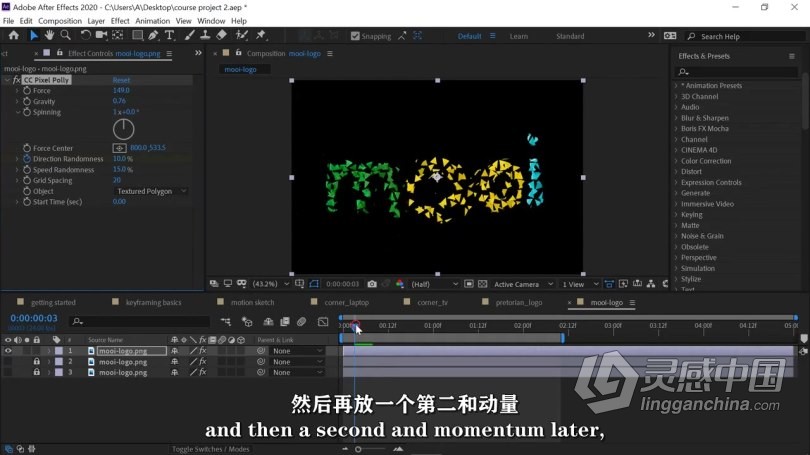
Task: Click the timeline zoom slider handle
Action: (x=358, y=449)
